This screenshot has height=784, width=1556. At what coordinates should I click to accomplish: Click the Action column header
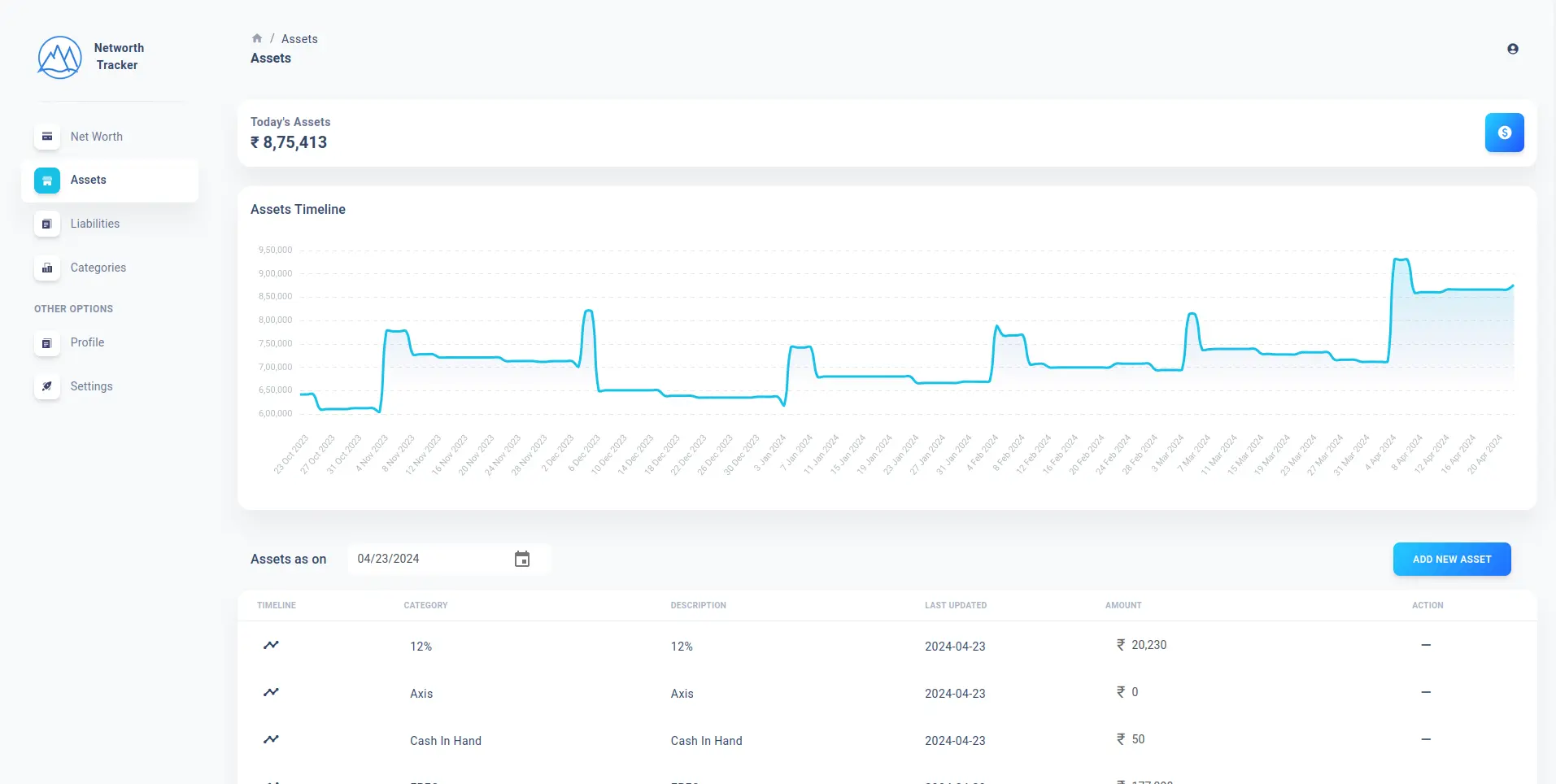1427,605
